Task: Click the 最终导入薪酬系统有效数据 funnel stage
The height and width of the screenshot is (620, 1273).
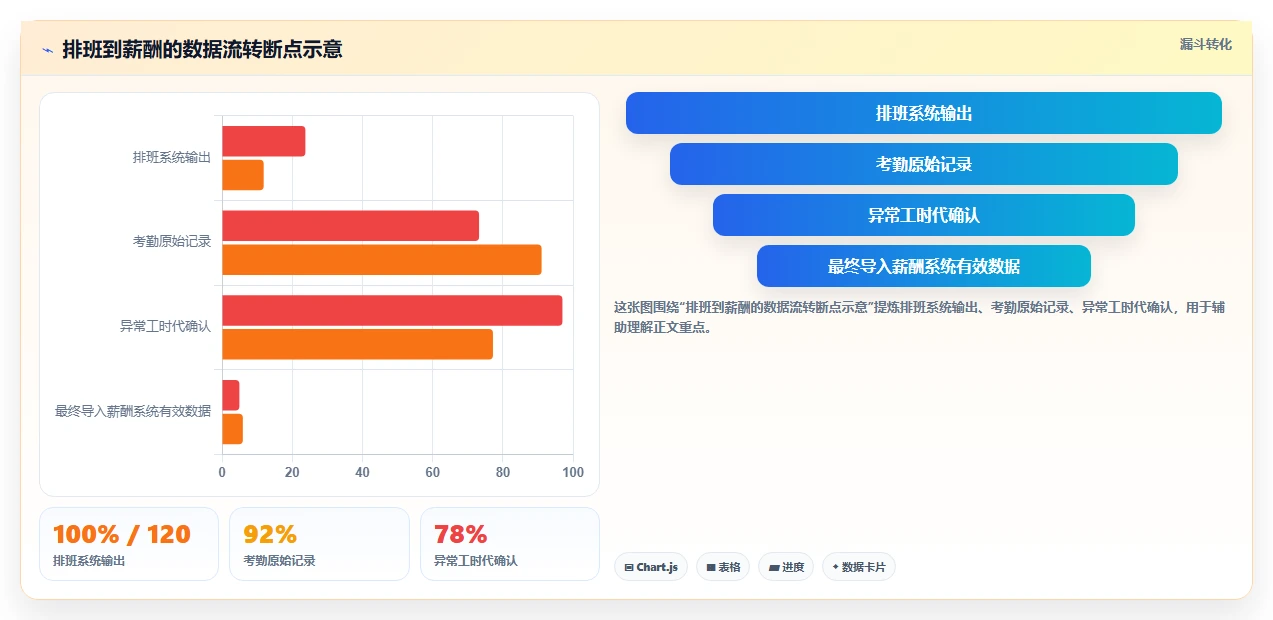Action: (x=924, y=266)
